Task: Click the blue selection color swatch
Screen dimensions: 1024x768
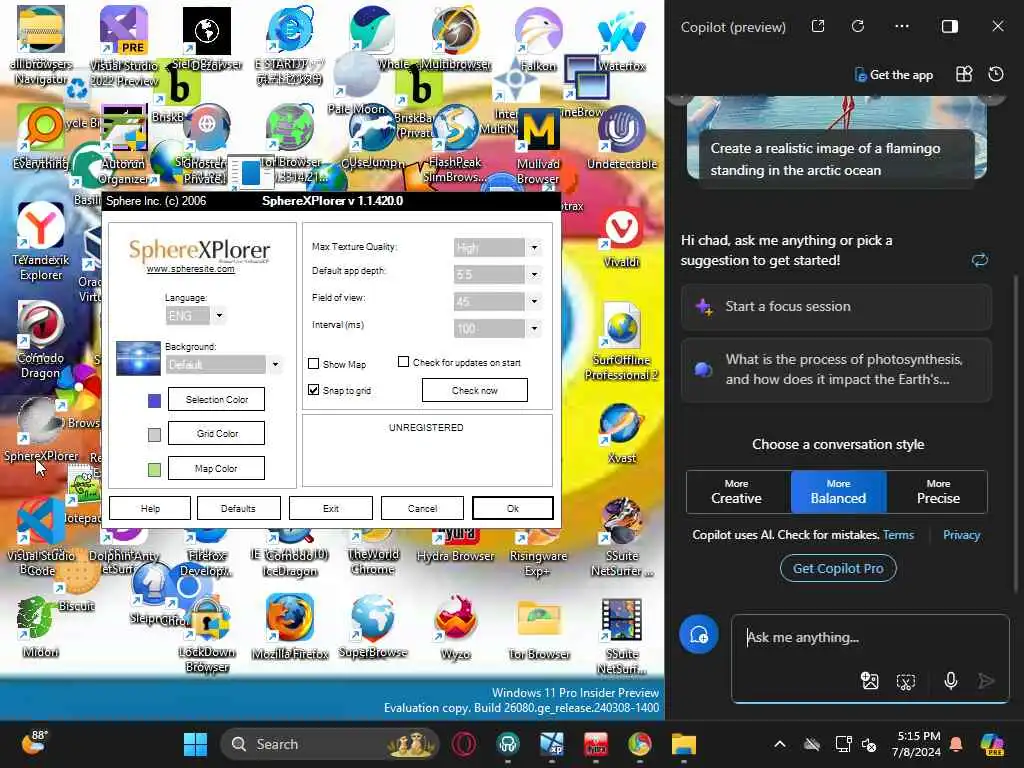Action: click(x=154, y=400)
